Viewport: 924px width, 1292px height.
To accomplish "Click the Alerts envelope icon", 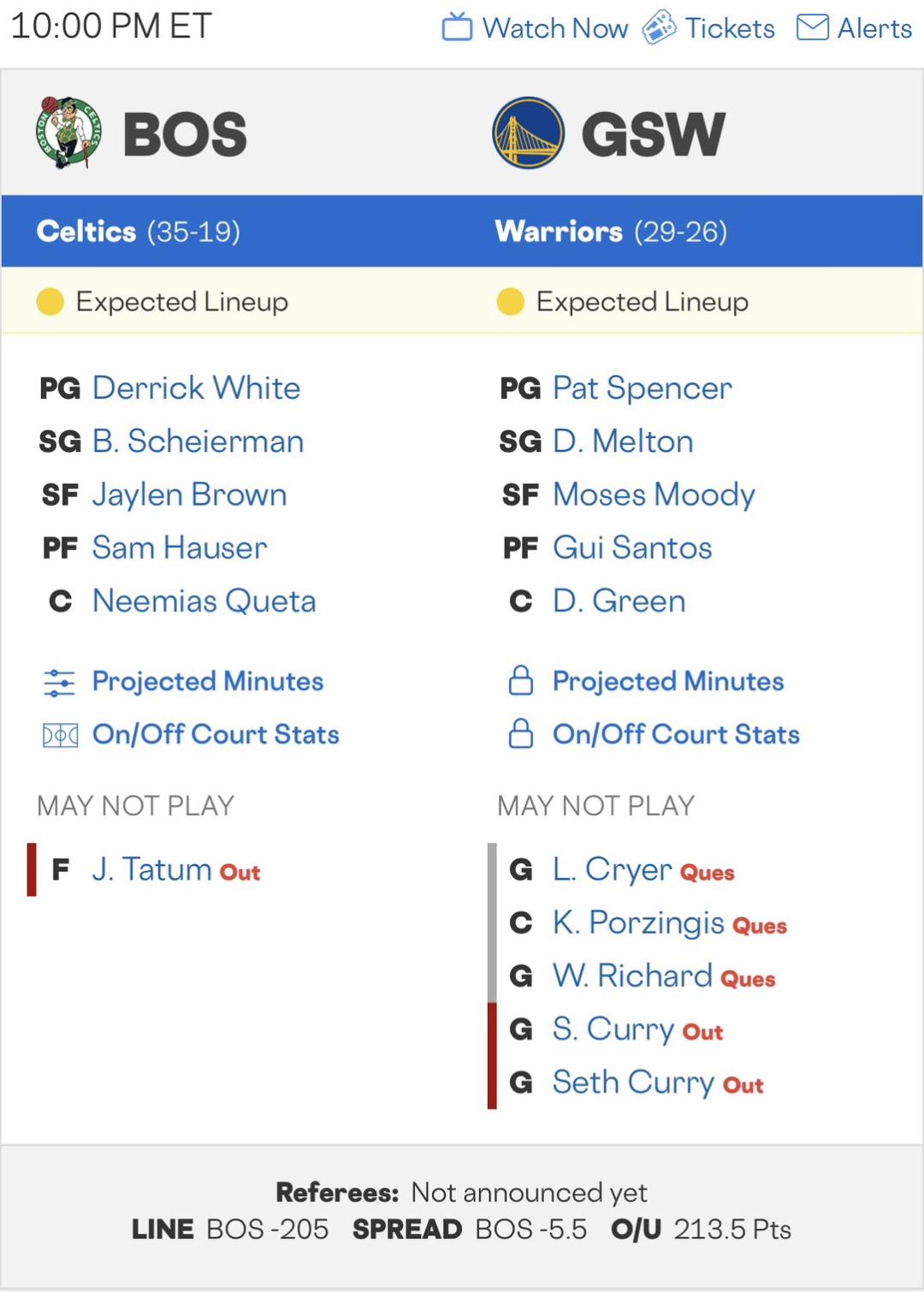I will tap(812, 27).
